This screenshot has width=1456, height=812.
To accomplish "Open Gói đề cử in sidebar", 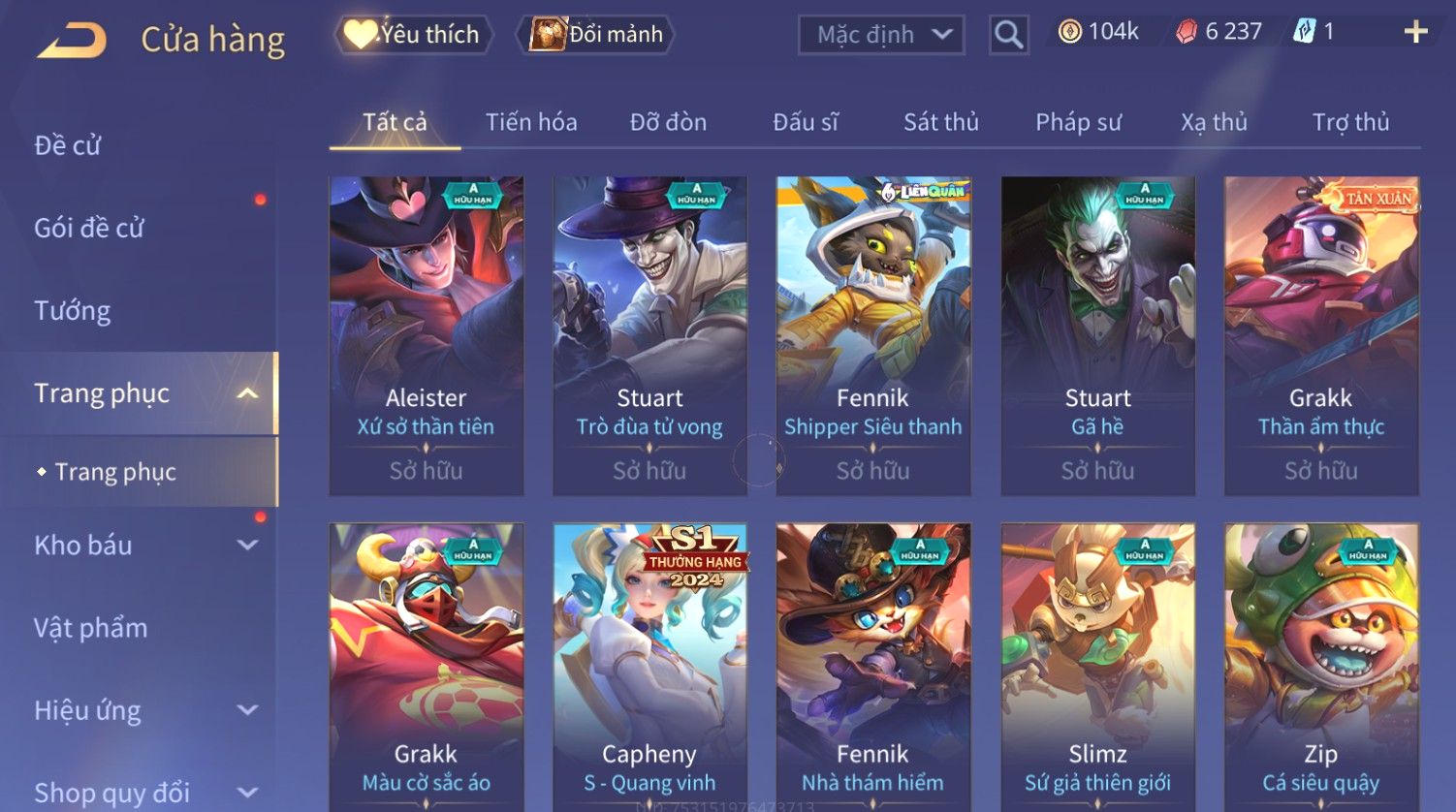I will tap(89, 229).
